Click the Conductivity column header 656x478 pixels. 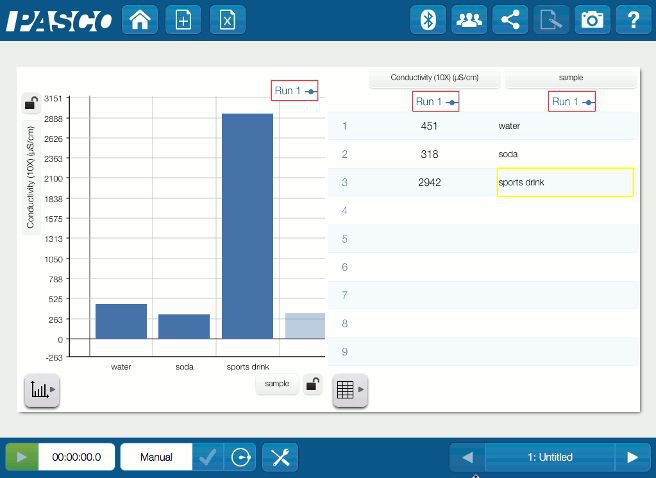(433, 77)
